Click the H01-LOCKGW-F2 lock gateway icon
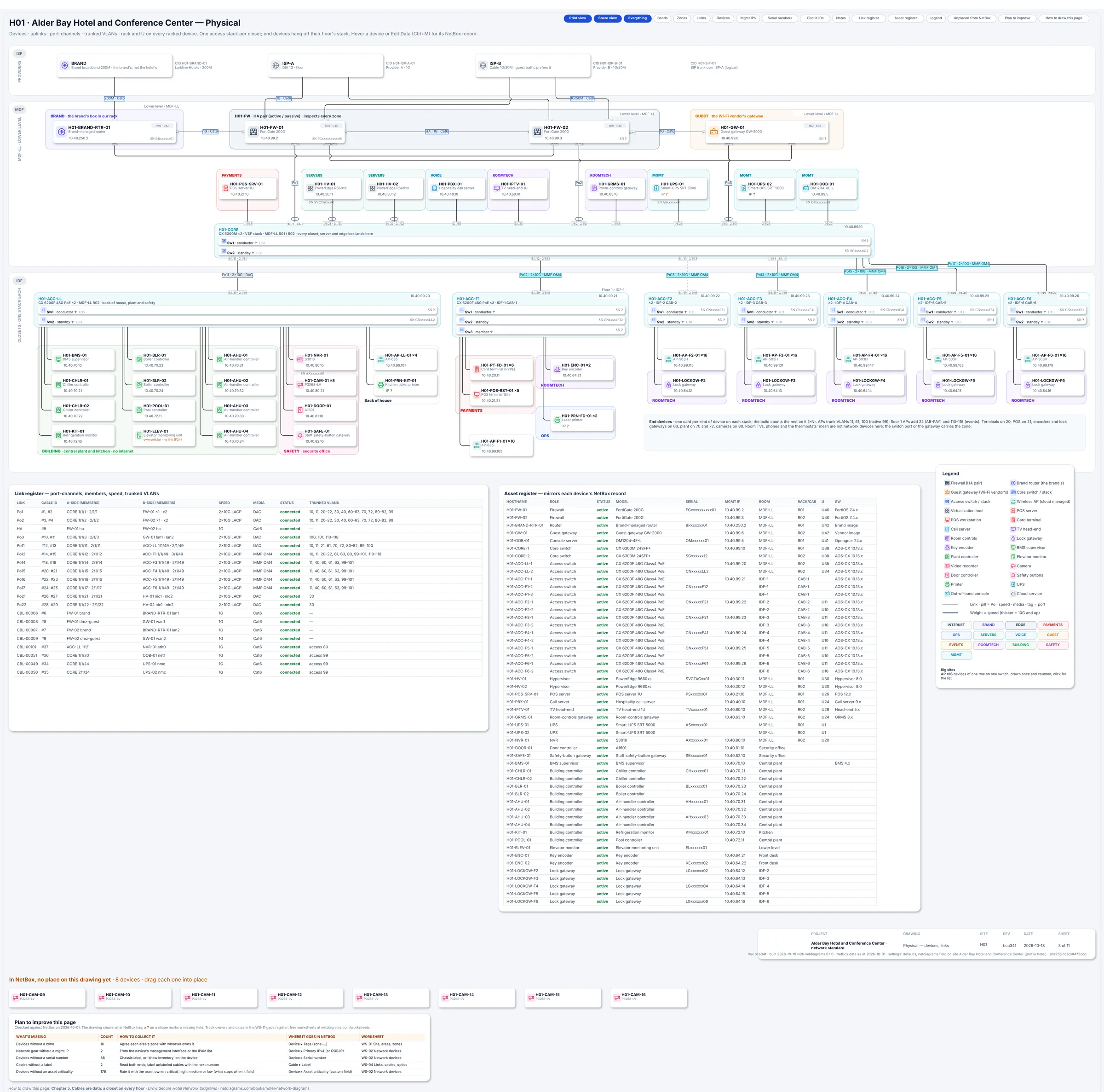Image resolution: width=1104 pixels, height=1092 pixels. pyautogui.click(x=668, y=385)
